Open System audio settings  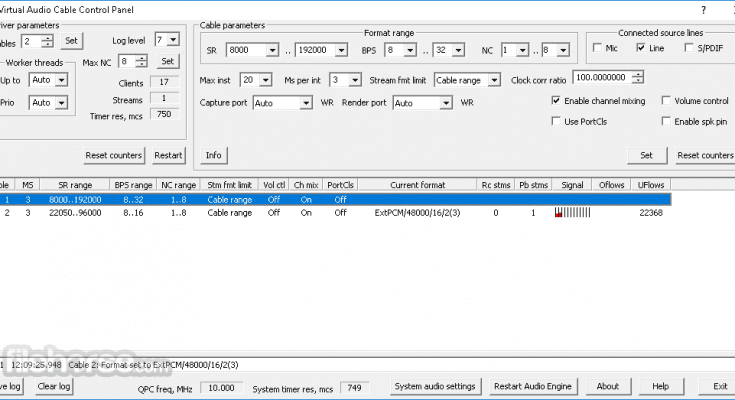point(434,386)
